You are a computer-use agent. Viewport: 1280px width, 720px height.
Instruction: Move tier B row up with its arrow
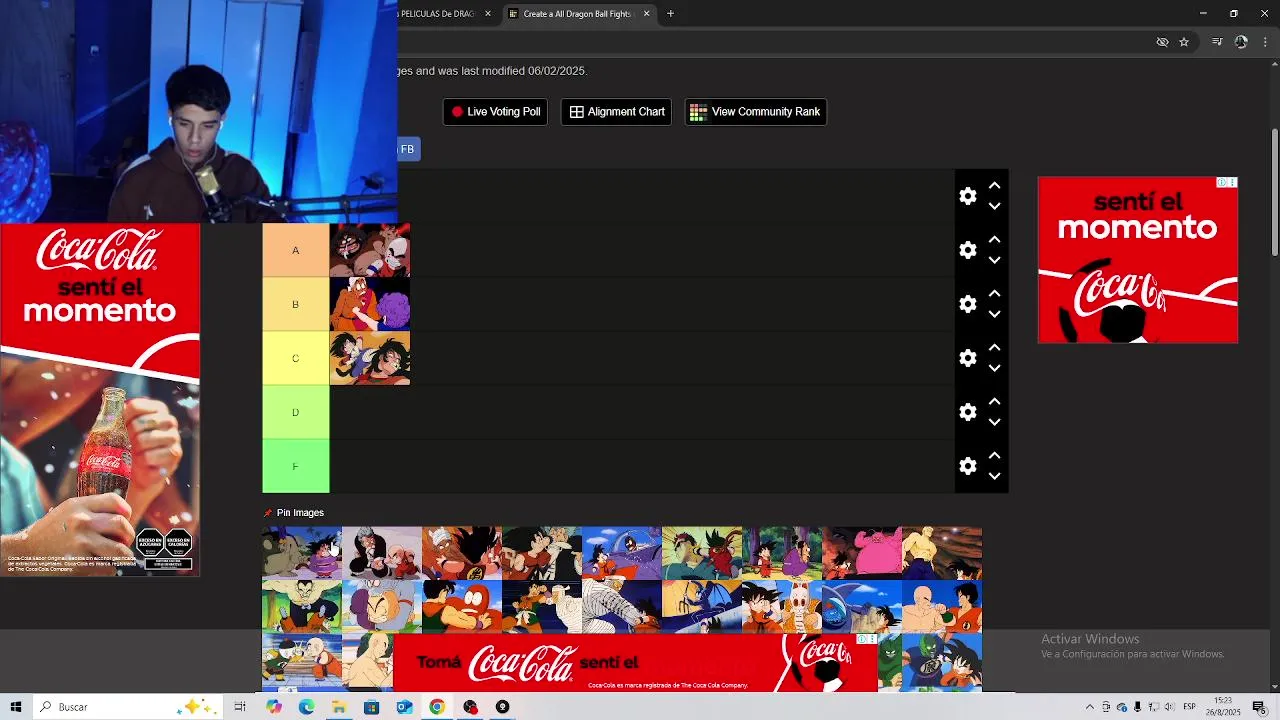[994, 294]
